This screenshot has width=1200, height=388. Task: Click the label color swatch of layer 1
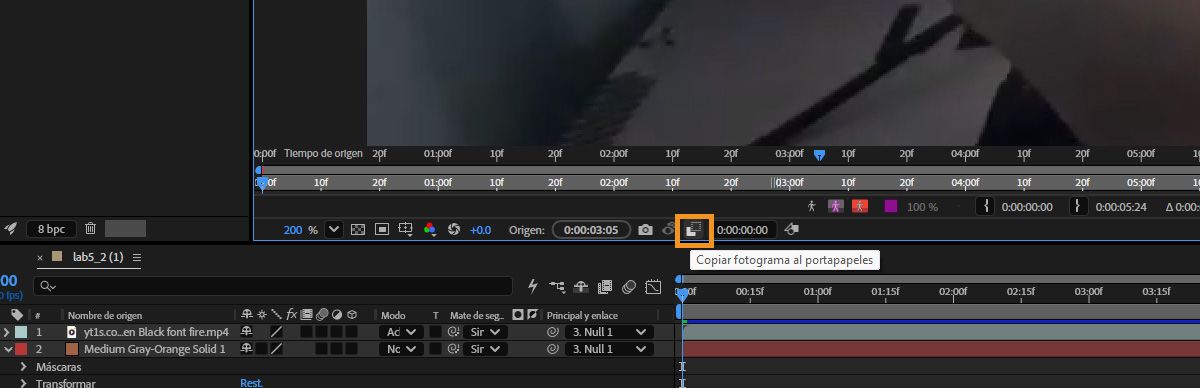point(21,332)
